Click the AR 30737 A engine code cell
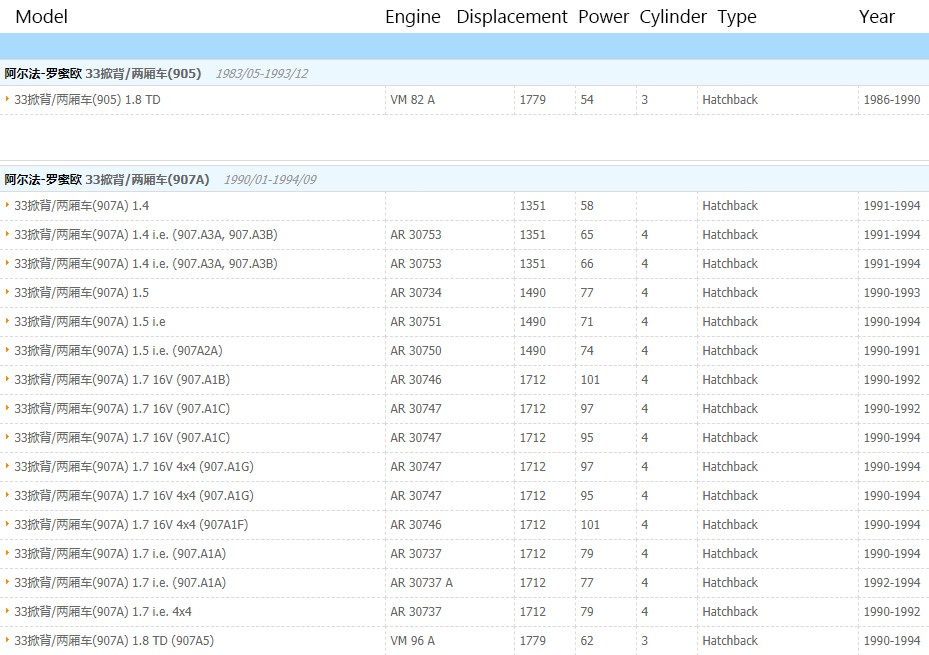Image resolution: width=929 pixels, height=655 pixels. [x=421, y=583]
